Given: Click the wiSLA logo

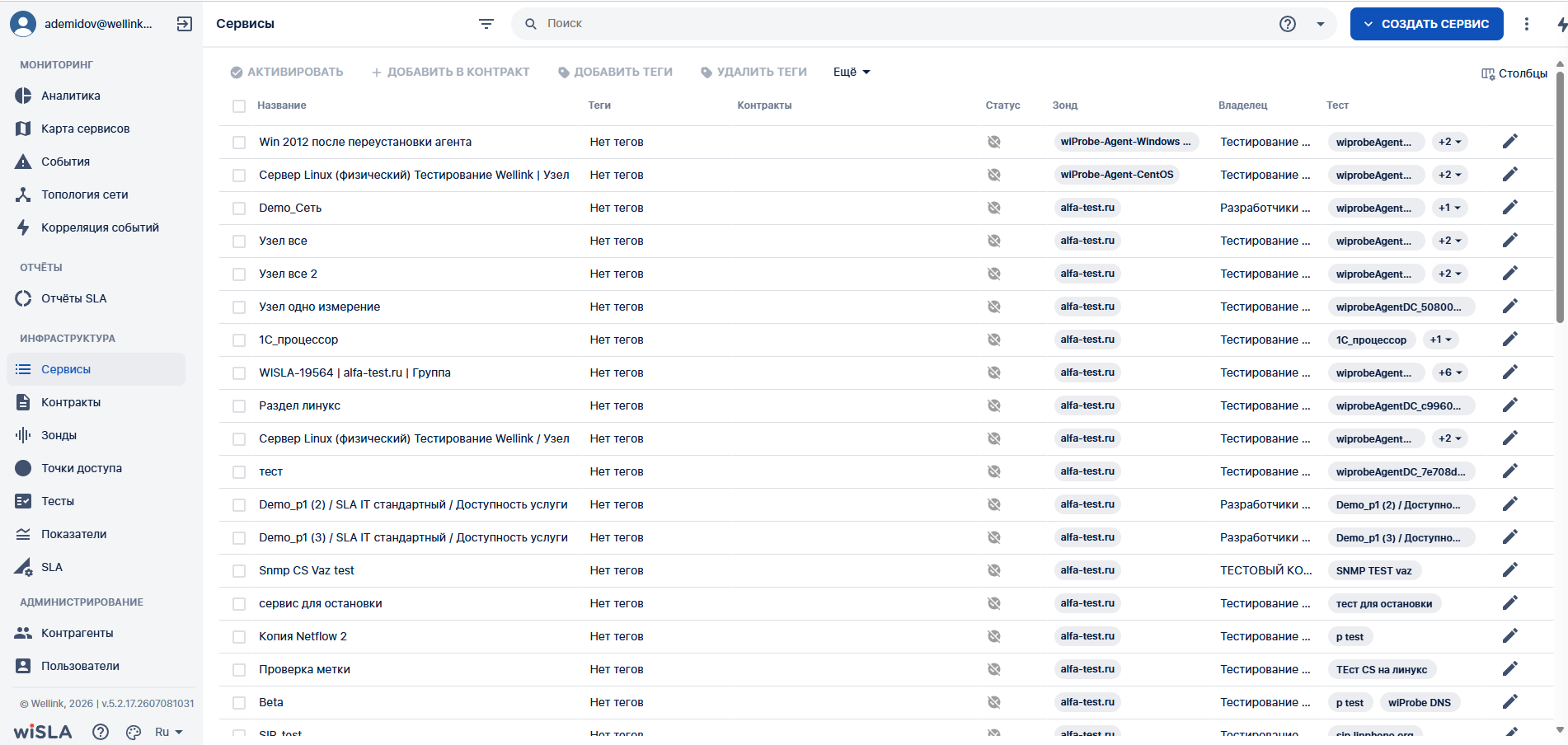Looking at the screenshot, I should 43,732.
